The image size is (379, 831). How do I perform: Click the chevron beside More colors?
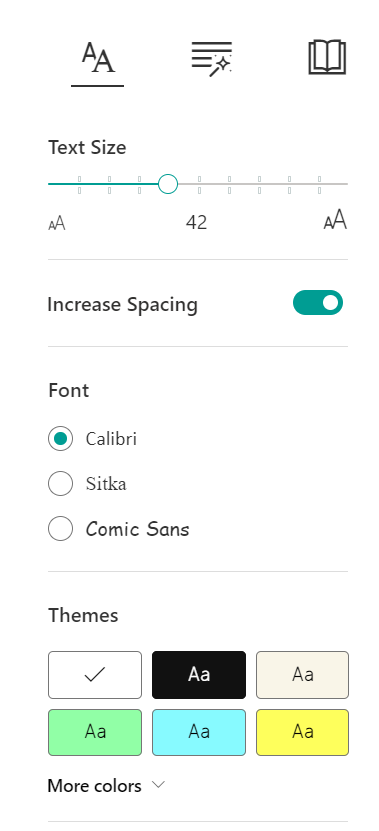coord(158,784)
